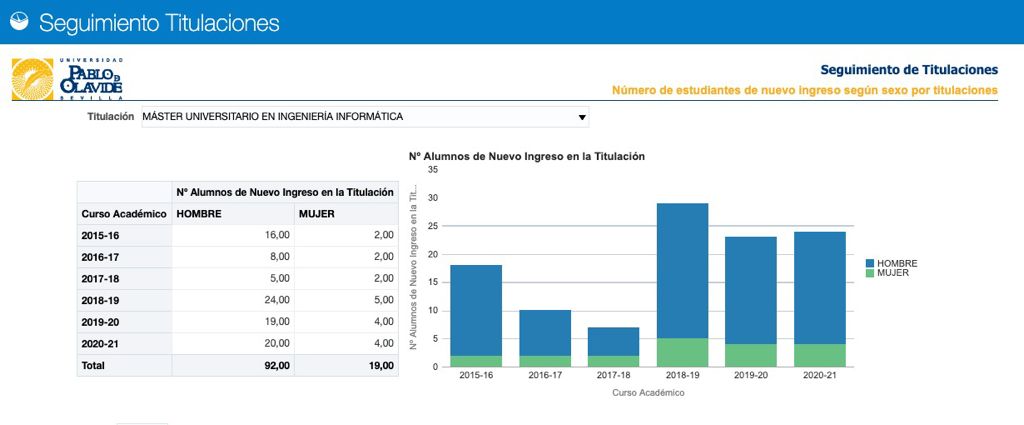Click the green MUJER legend swatch
Image resolution: width=1024 pixels, height=425 pixels.
(x=870, y=273)
